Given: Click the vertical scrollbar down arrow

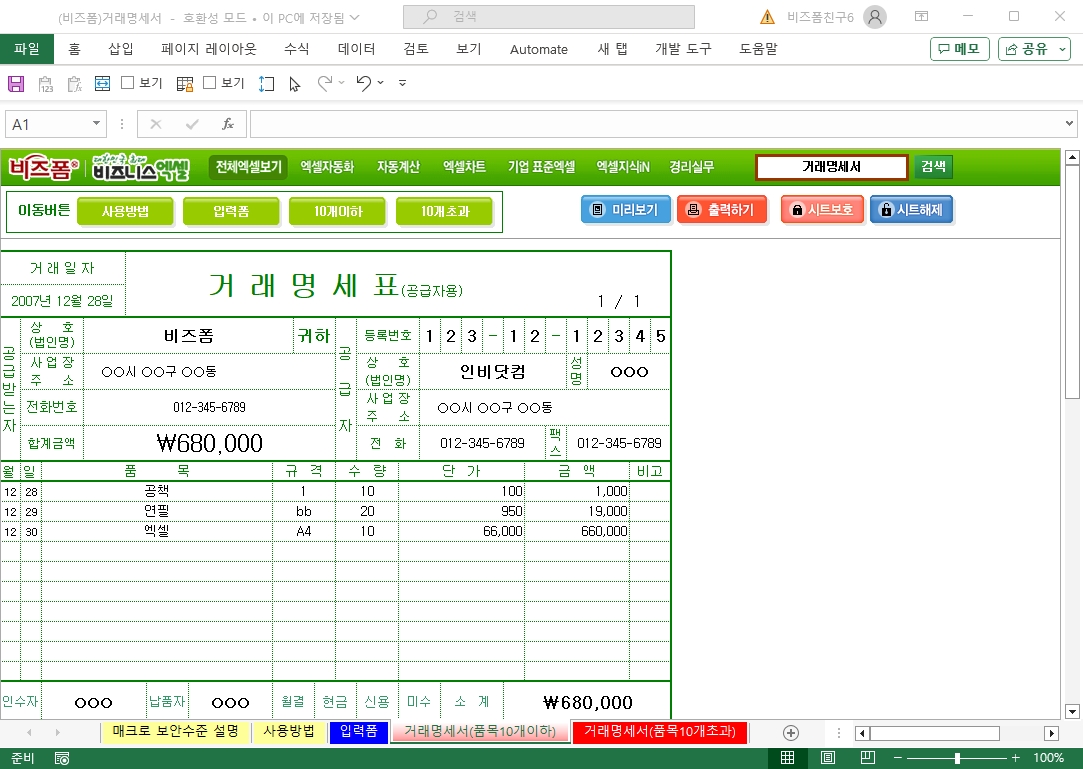Looking at the screenshot, I should [1072, 712].
